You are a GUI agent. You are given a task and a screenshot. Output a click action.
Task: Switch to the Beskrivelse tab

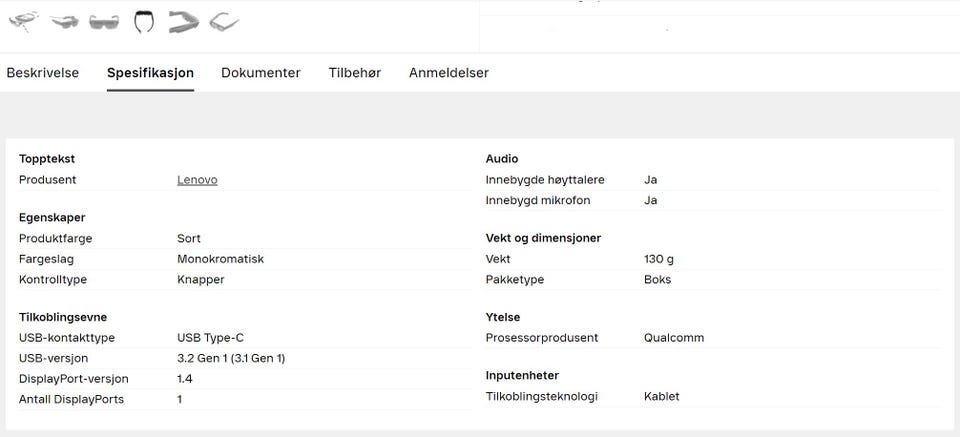coord(43,73)
